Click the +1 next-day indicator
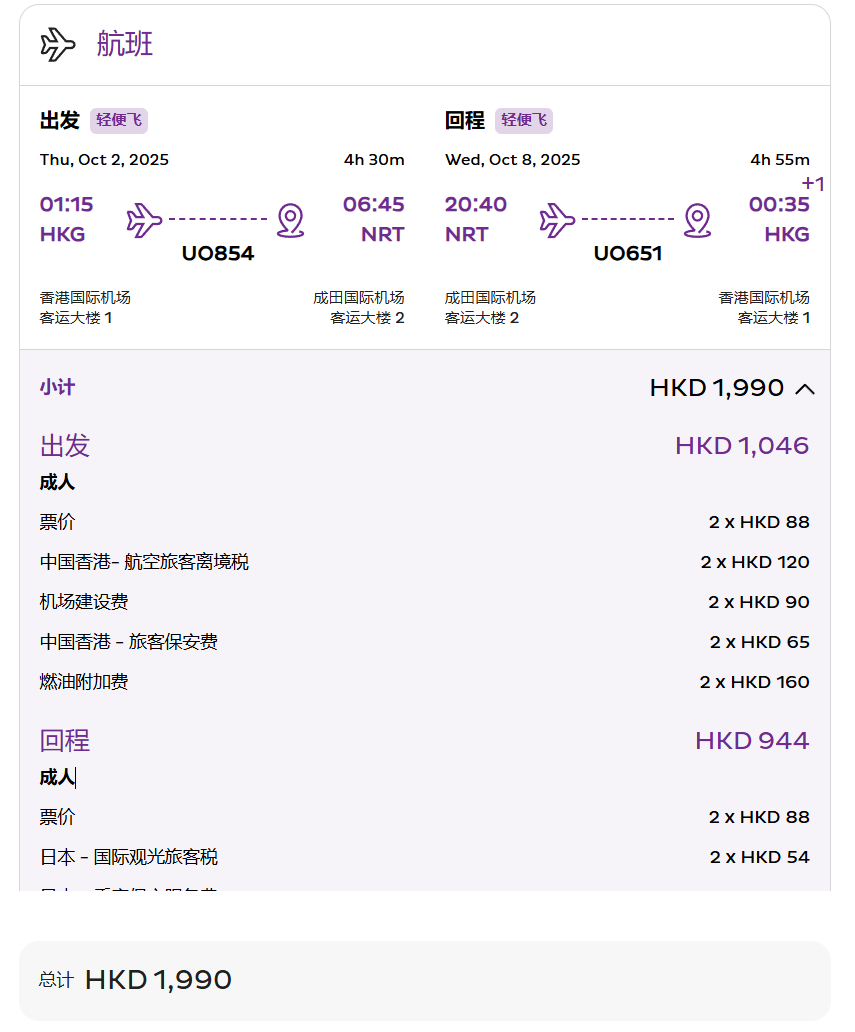 pyautogui.click(x=813, y=184)
